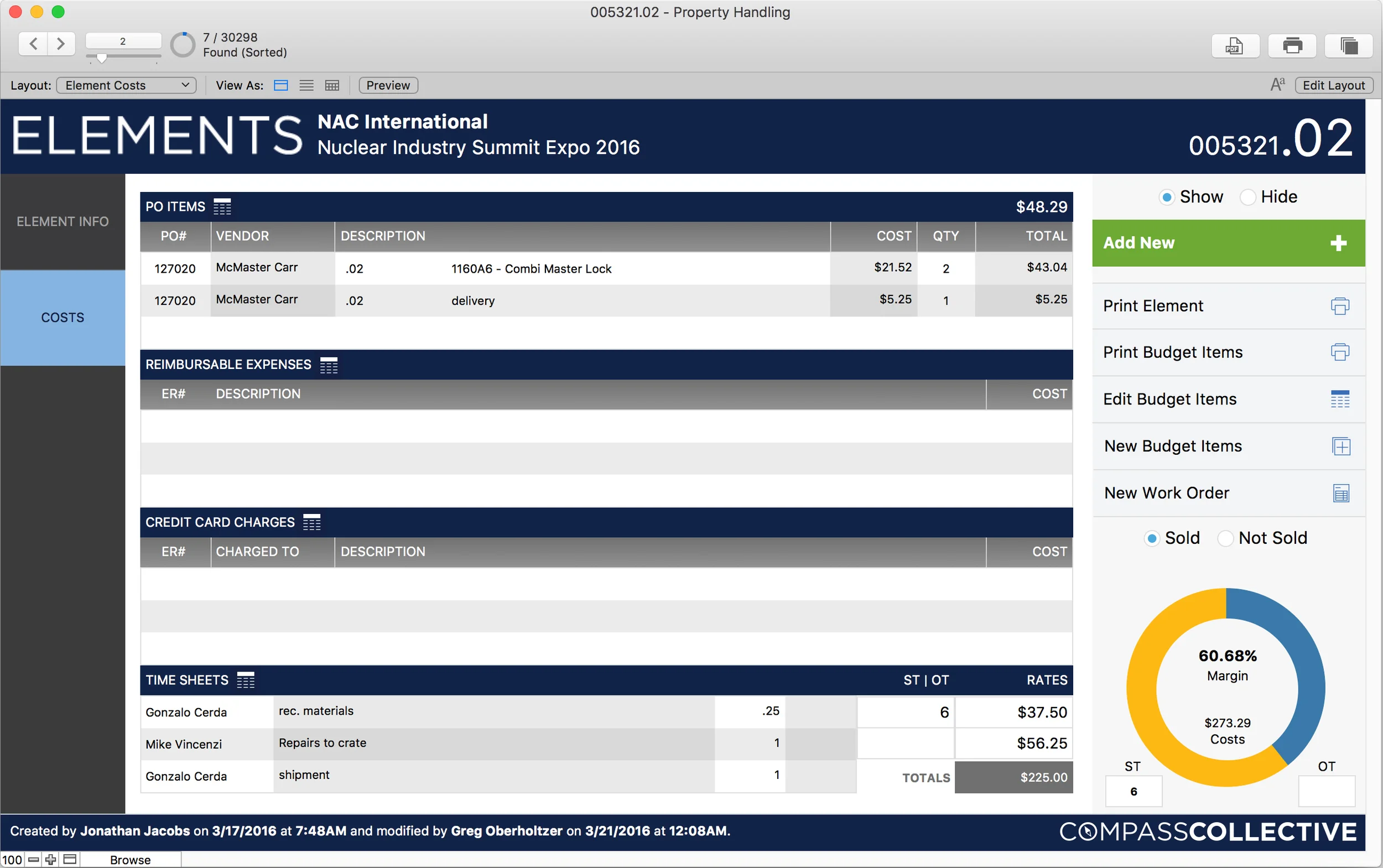Switch to List view icon
The image size is (1383, 868).
[306, 86]
